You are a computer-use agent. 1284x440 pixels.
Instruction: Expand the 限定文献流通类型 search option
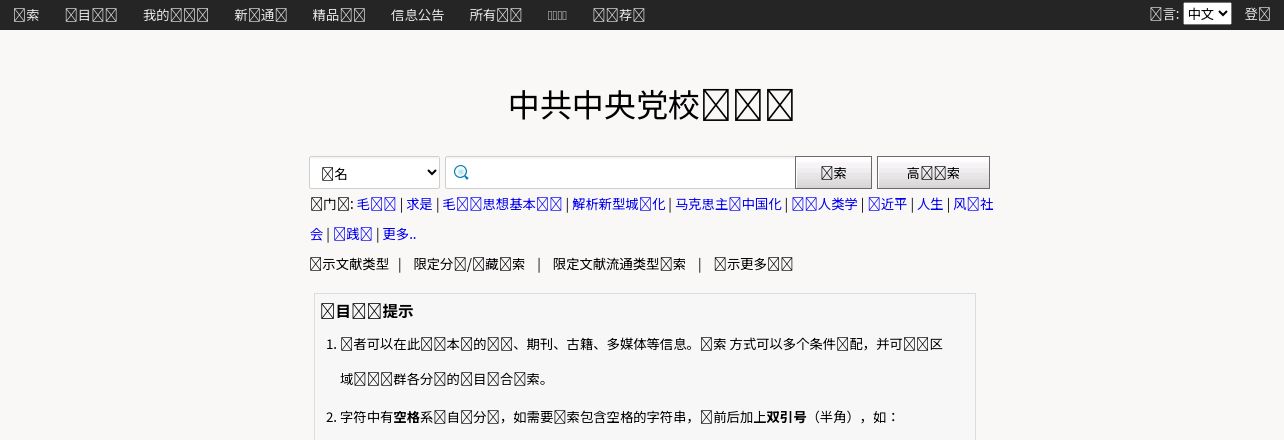pyautogui.click(x=619, y=264)
